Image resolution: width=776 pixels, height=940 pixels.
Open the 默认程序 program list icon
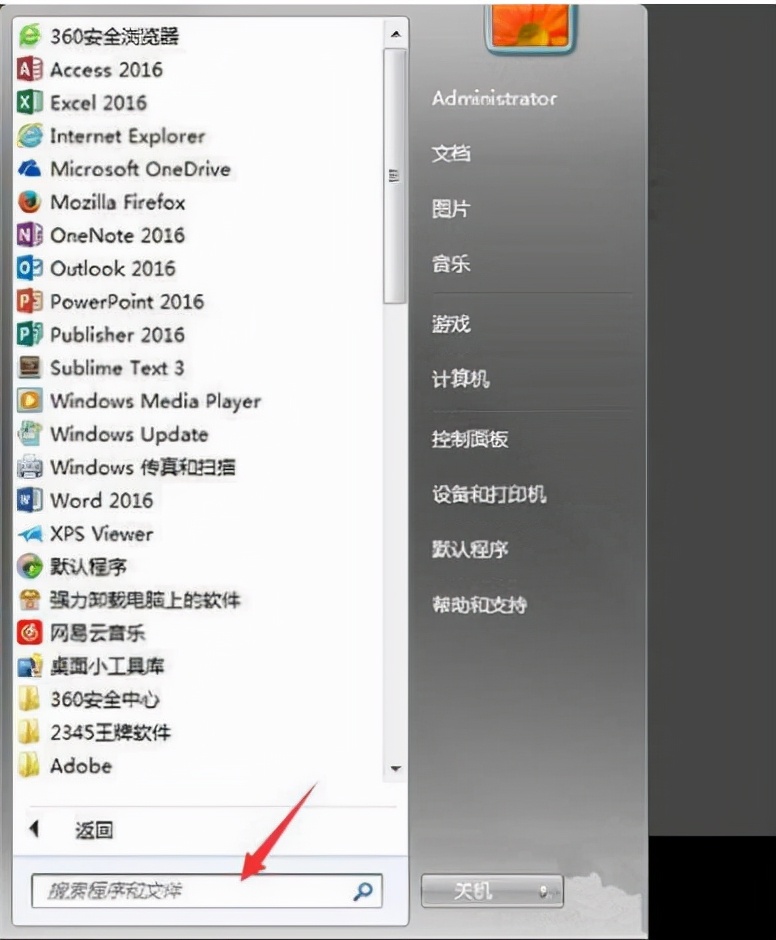pos(29,567)
